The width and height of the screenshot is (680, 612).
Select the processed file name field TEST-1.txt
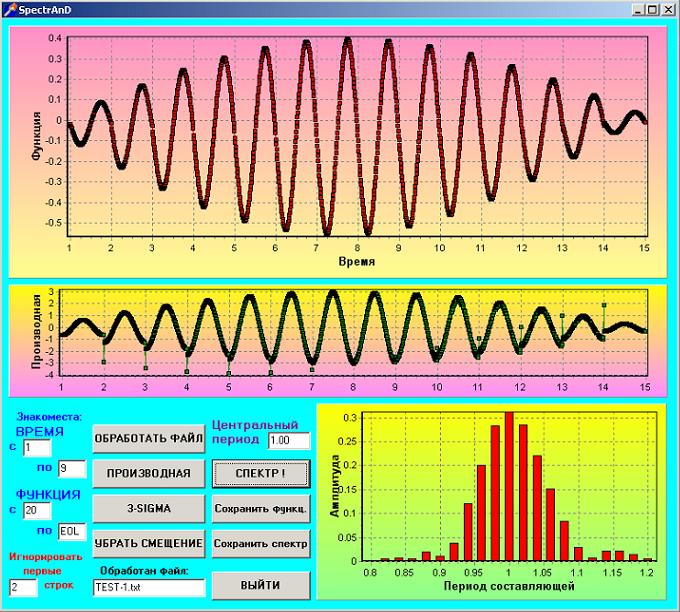[x=148, y=587]
